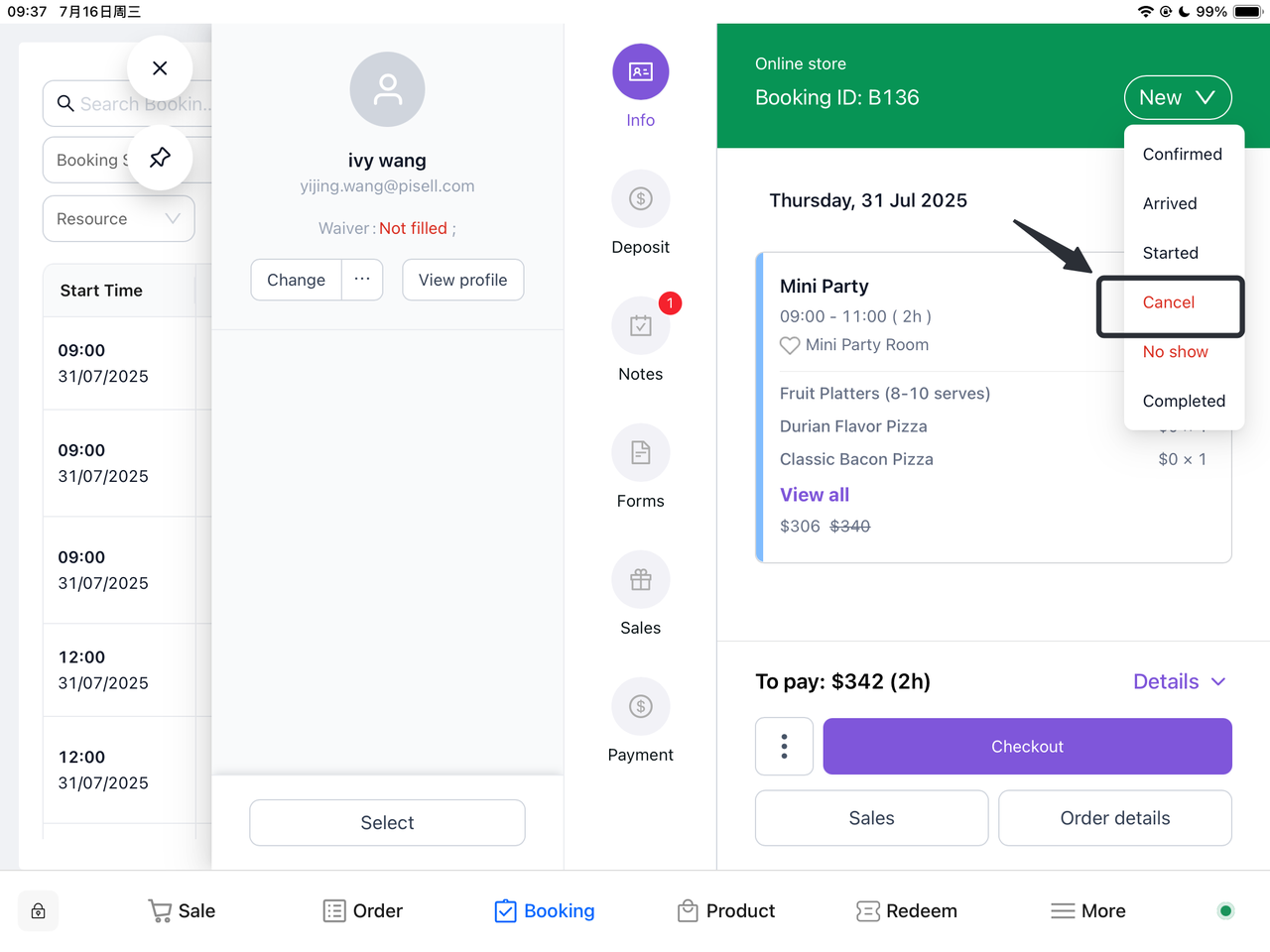Open View all items link
This screenshot has height=952, width=1270.
click(x=815, y=495)
